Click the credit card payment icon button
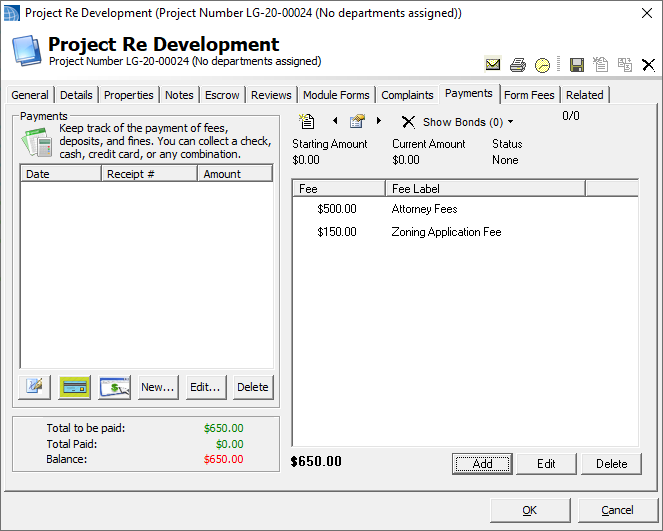Viewport: 663px width, 531px height. 74,387
